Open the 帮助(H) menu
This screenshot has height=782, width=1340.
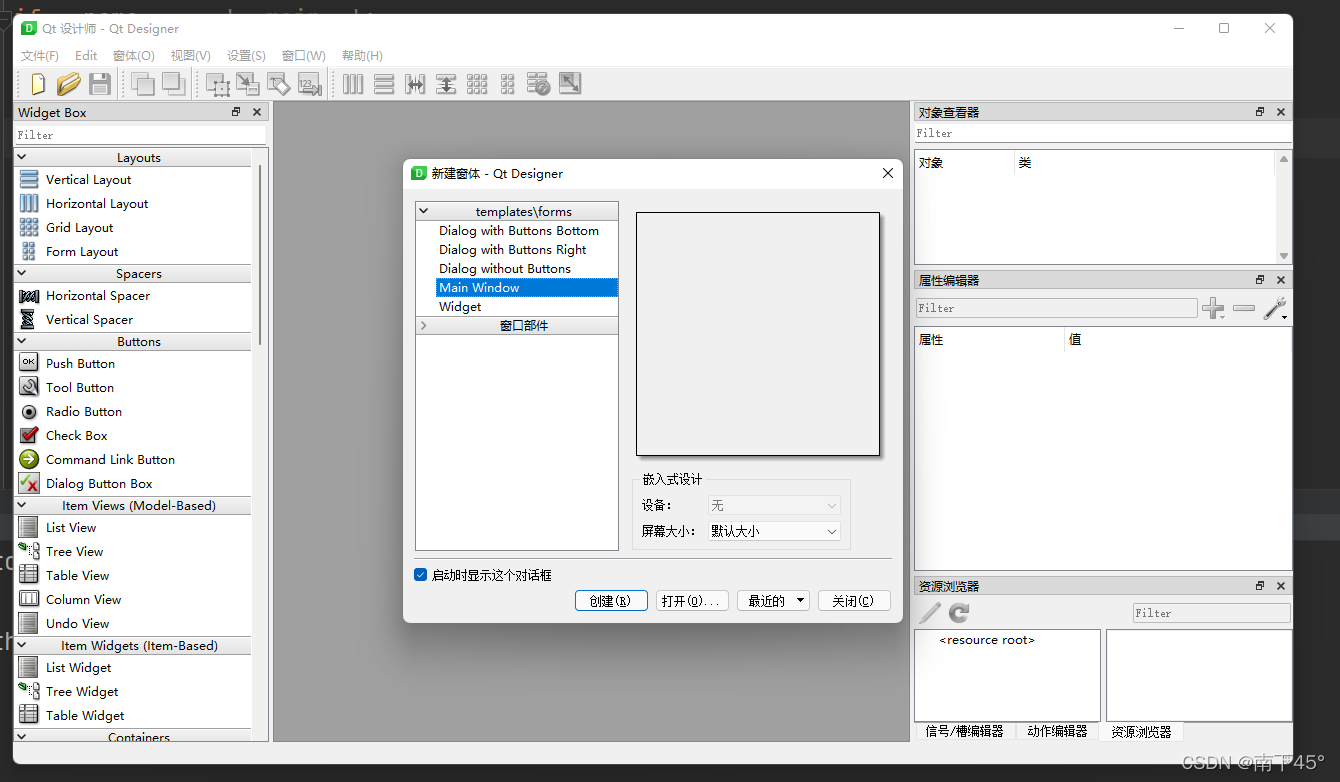(362, 56)
